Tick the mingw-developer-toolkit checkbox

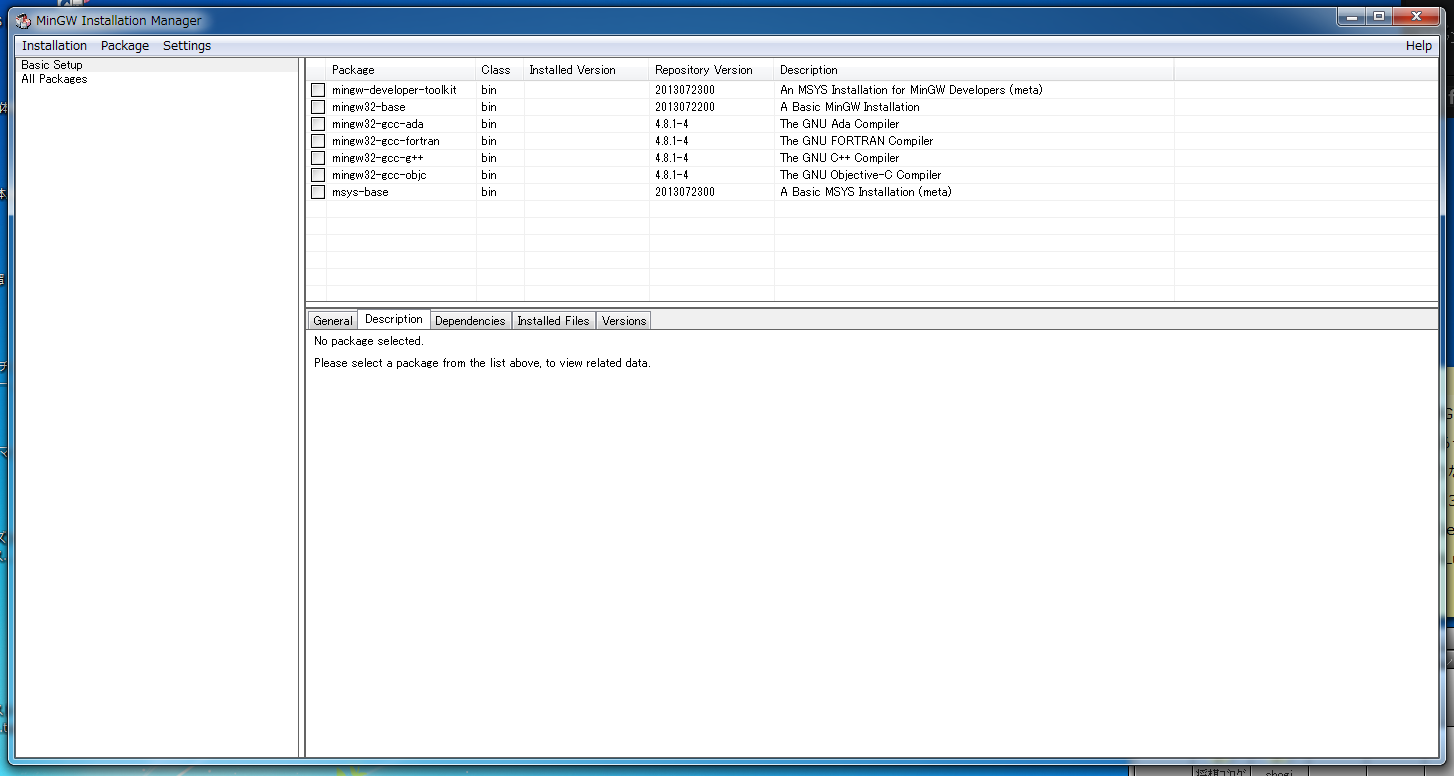pyautogui.click(x=318, y=90)
